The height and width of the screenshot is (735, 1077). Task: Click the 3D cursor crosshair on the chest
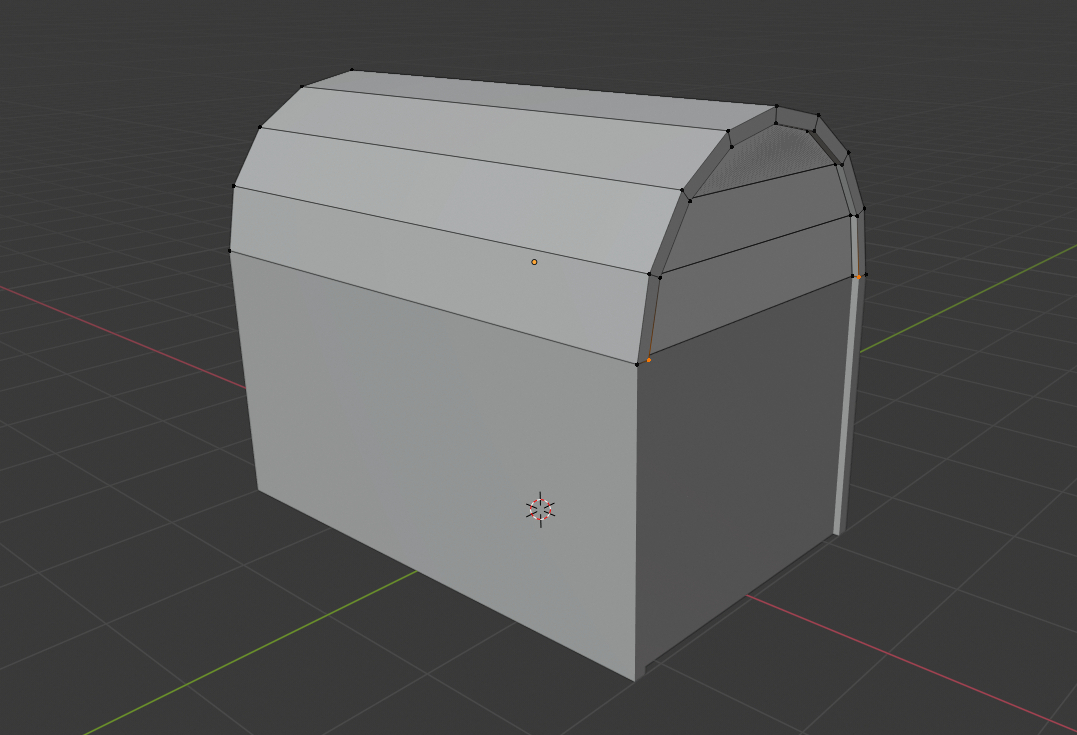(x=541, y=509)
